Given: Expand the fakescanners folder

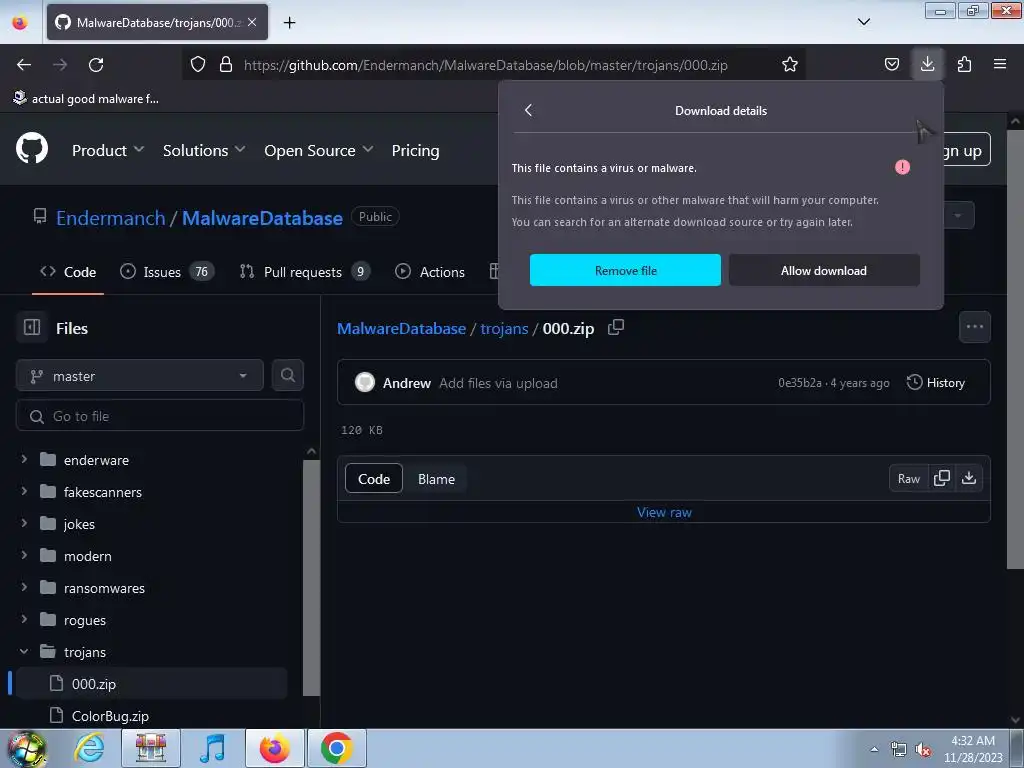Looking at the screenshot, I should [x=24, y=492].
